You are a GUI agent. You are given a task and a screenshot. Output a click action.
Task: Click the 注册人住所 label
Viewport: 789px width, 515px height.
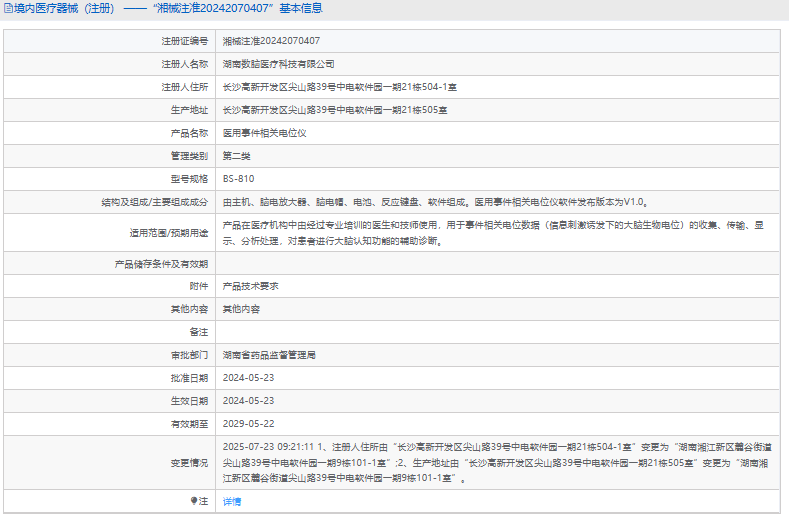click(x=185, y=87)
